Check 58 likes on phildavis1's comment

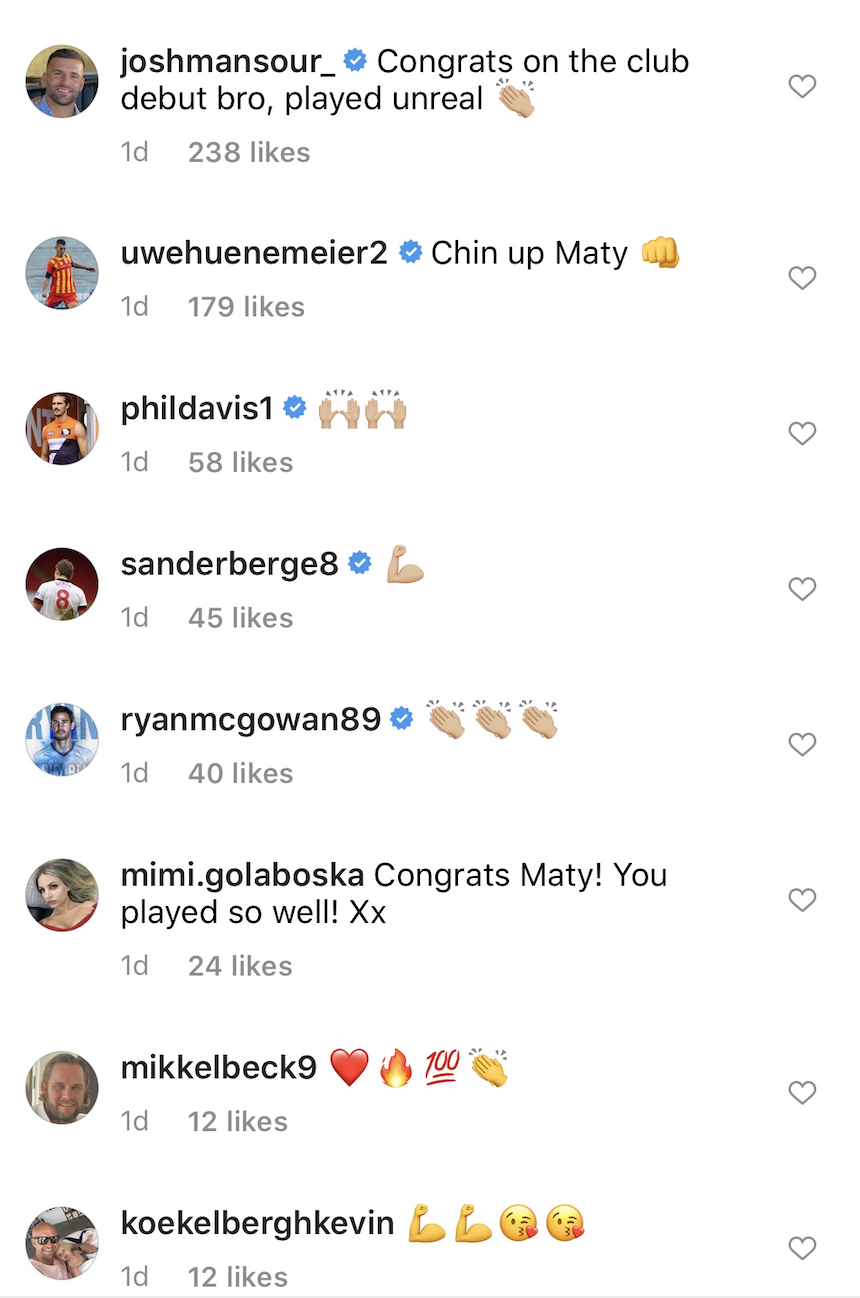click(240, 462)
